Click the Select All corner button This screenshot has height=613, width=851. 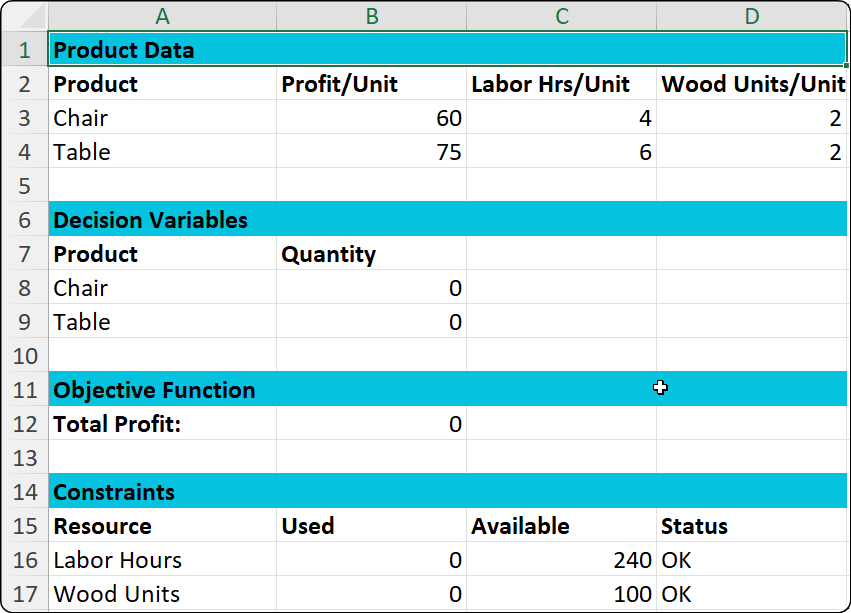25,16
